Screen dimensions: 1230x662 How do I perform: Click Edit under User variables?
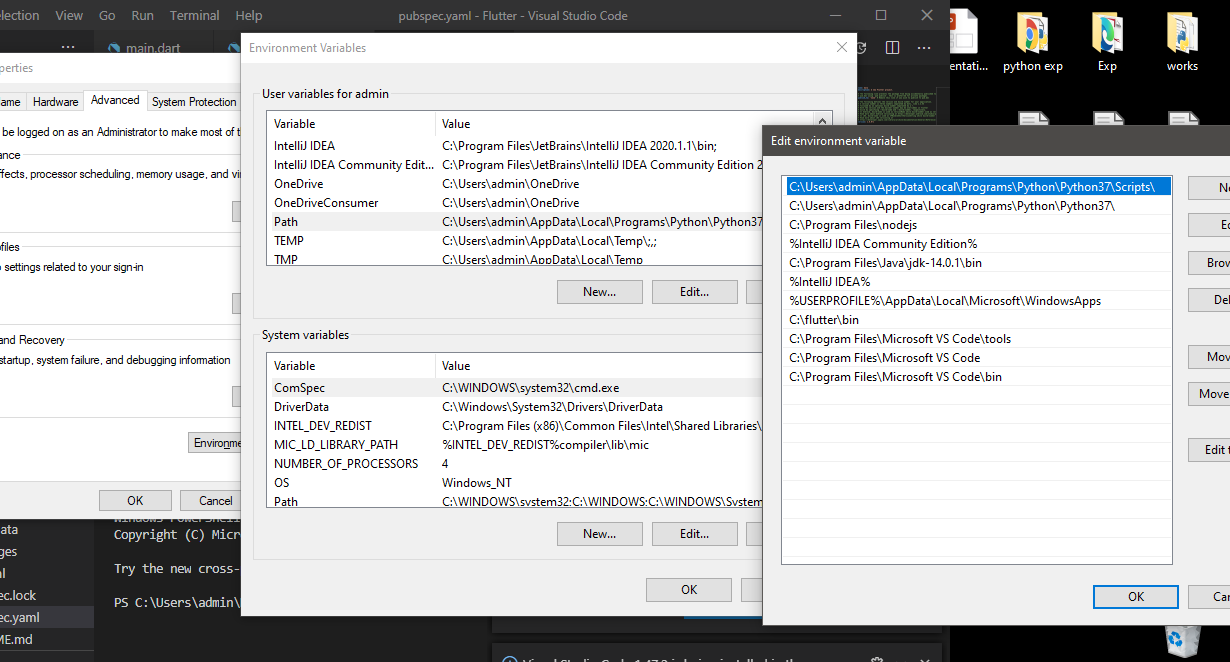tap(694, 292)
